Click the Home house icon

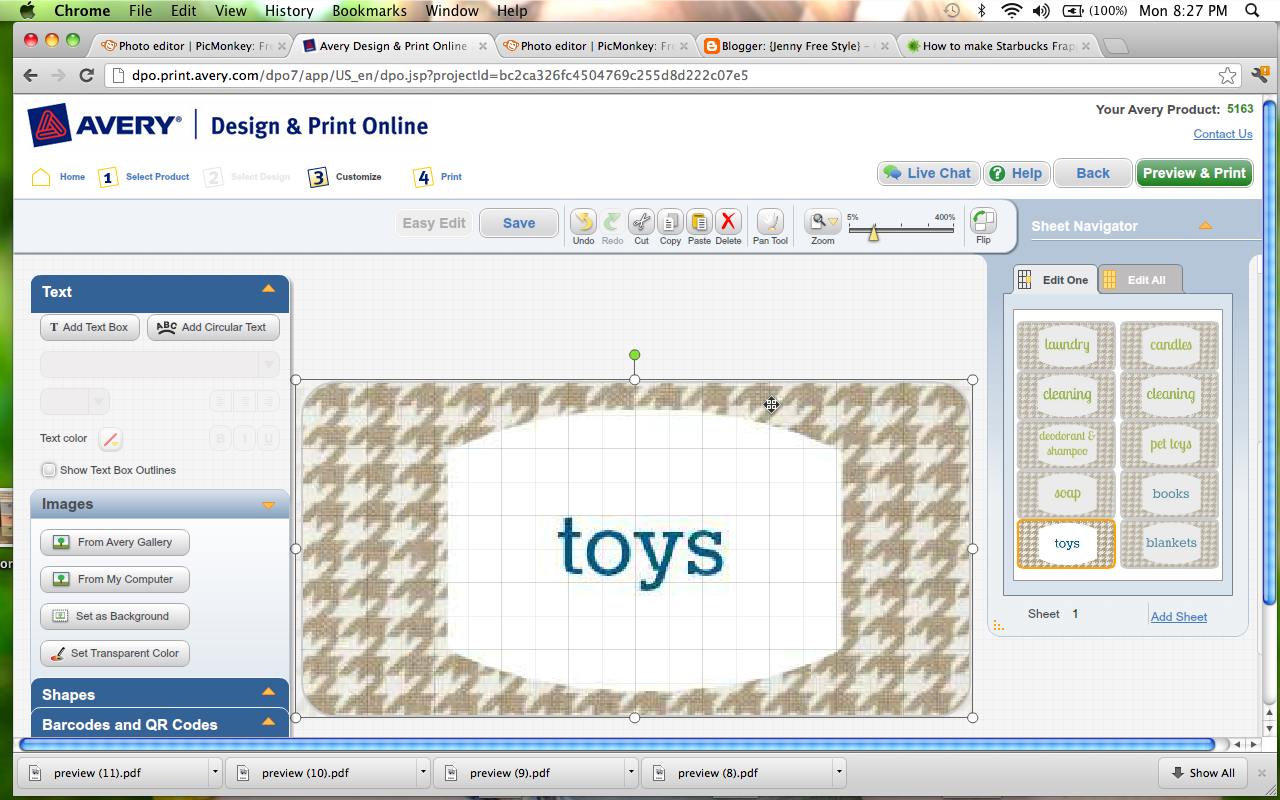[41, 177]
